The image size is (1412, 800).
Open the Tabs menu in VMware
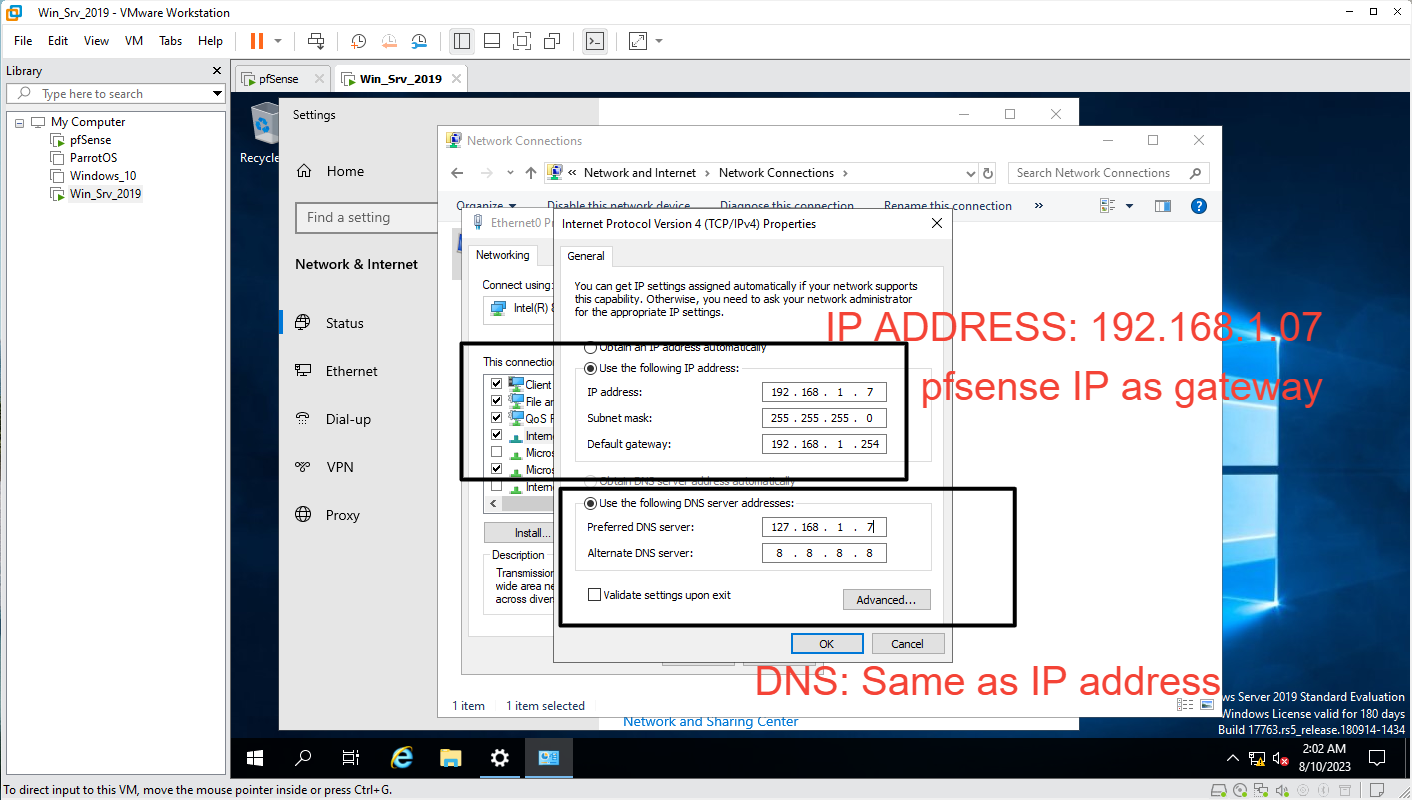(x=170, y=41)
